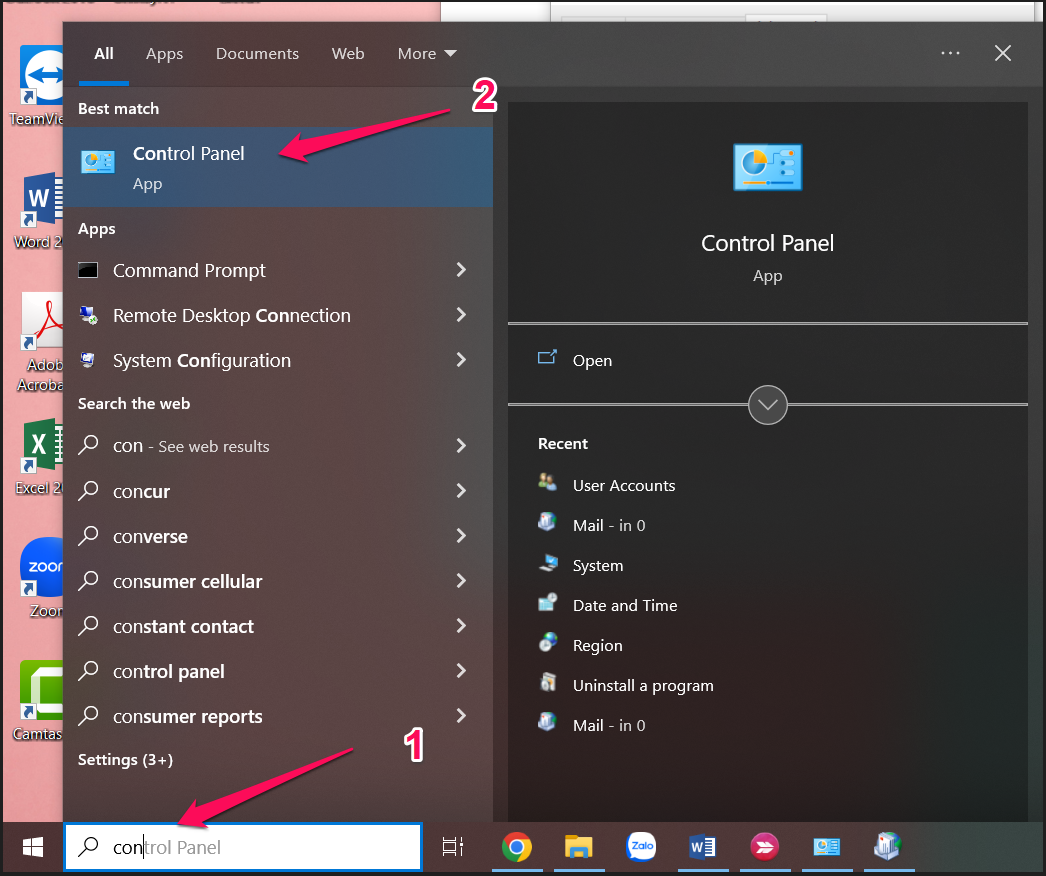Screen dimensions: 1046x876
Task: Launch Command Prompt from the search results
Action: pos(190,270)
